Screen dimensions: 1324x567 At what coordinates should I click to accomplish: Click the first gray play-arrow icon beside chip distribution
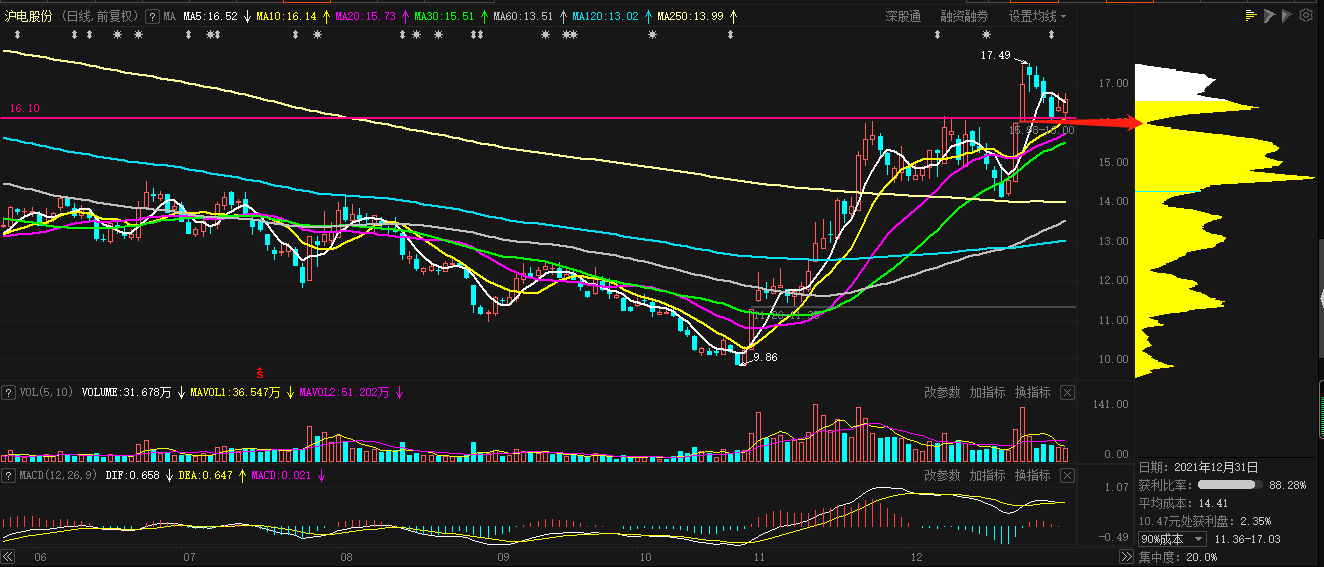[1269, 16]
